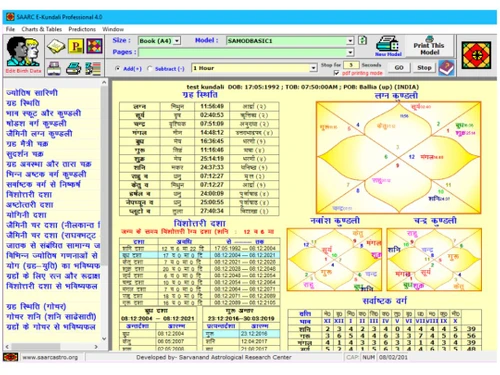
Task: Click highlighted 23:12:2016 pratyantar cell
Action: click(259, 333)
